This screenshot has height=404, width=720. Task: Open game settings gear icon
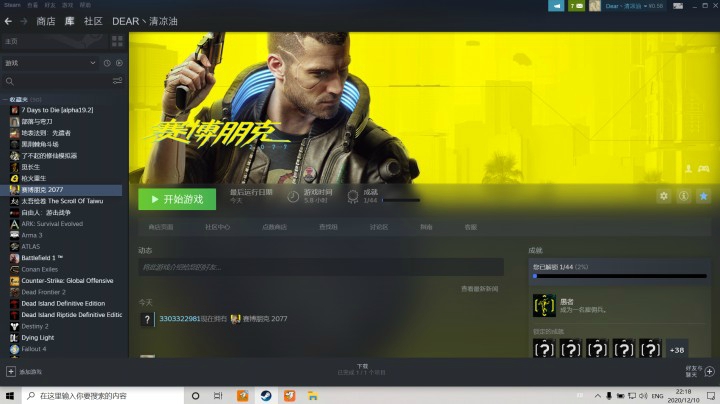664,196
